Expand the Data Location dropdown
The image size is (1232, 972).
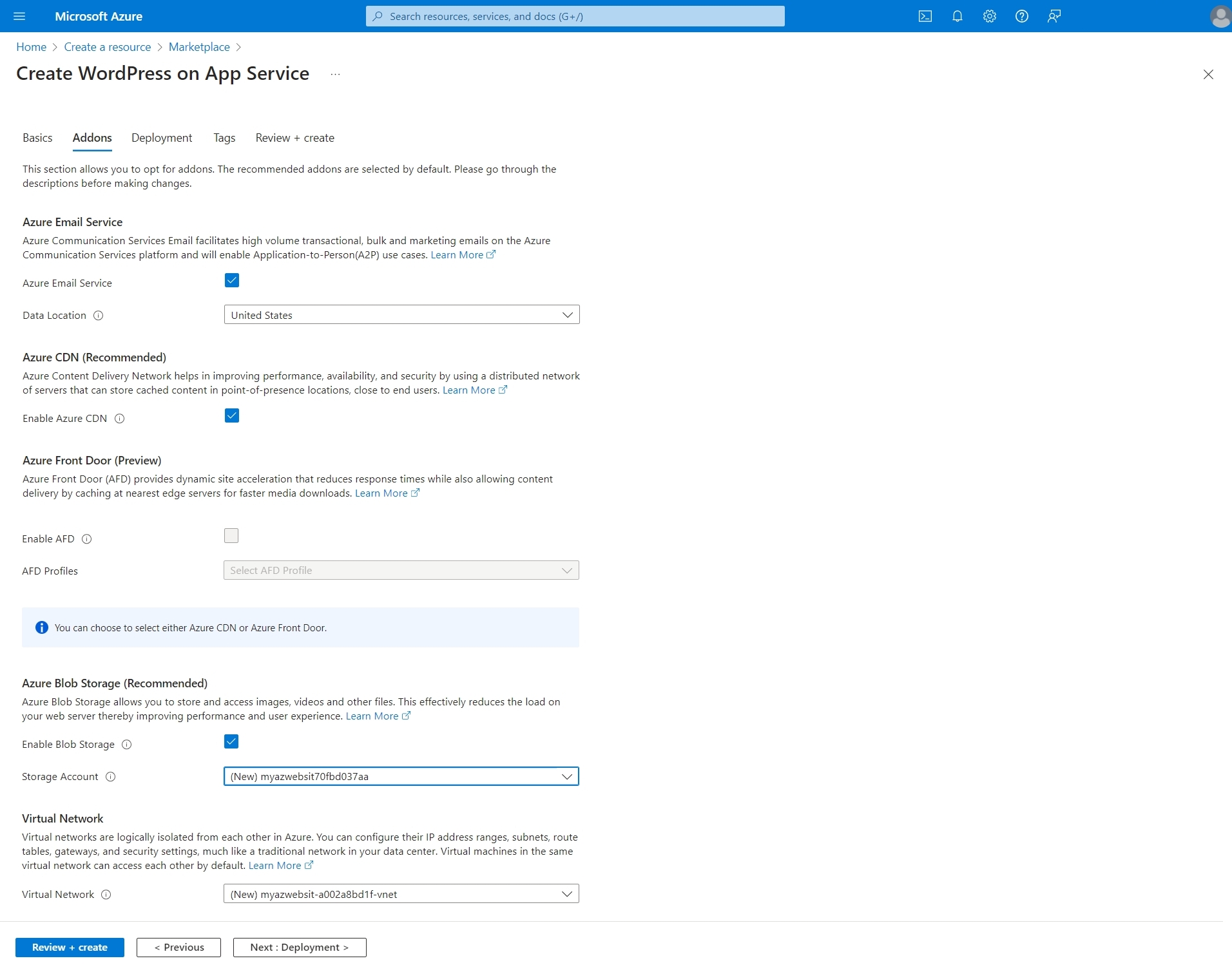coord(401,314)
